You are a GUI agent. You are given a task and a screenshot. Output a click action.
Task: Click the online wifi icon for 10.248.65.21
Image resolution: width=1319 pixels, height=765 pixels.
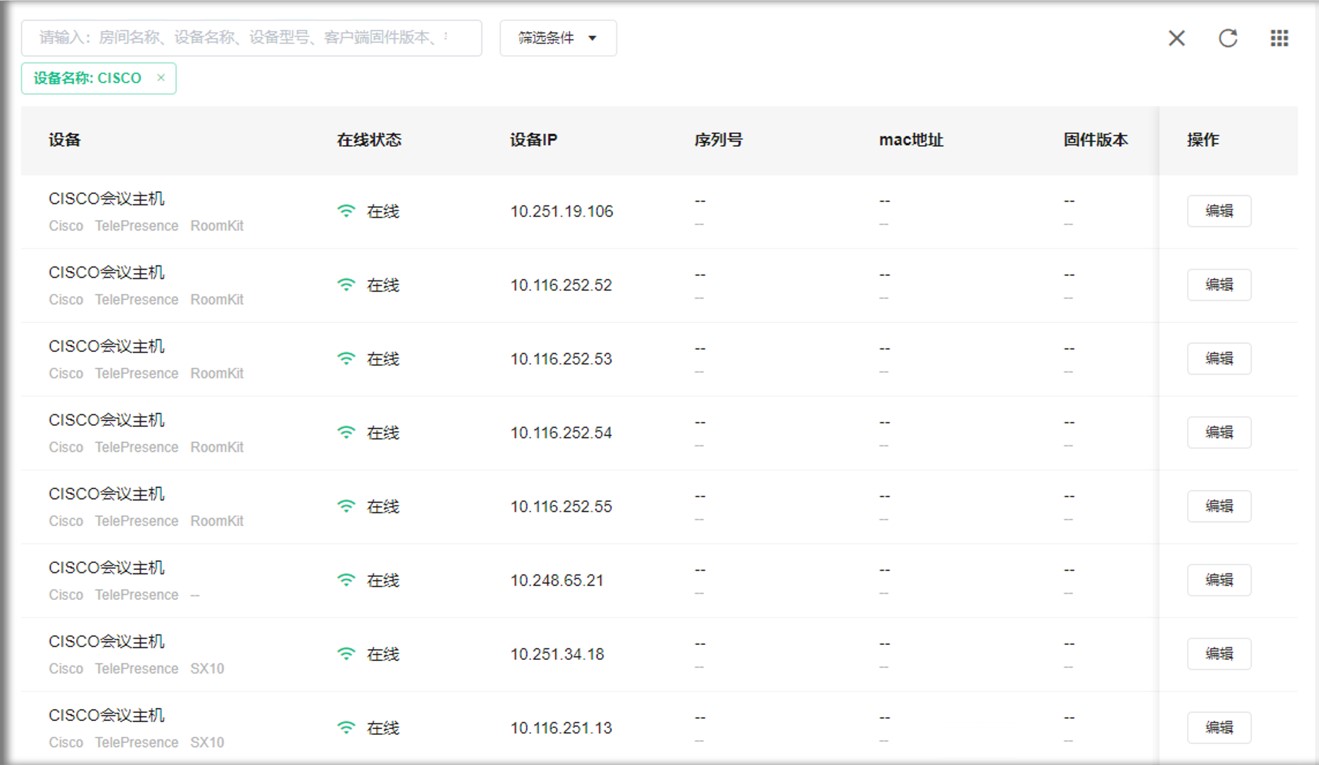(x=346, y=580)
